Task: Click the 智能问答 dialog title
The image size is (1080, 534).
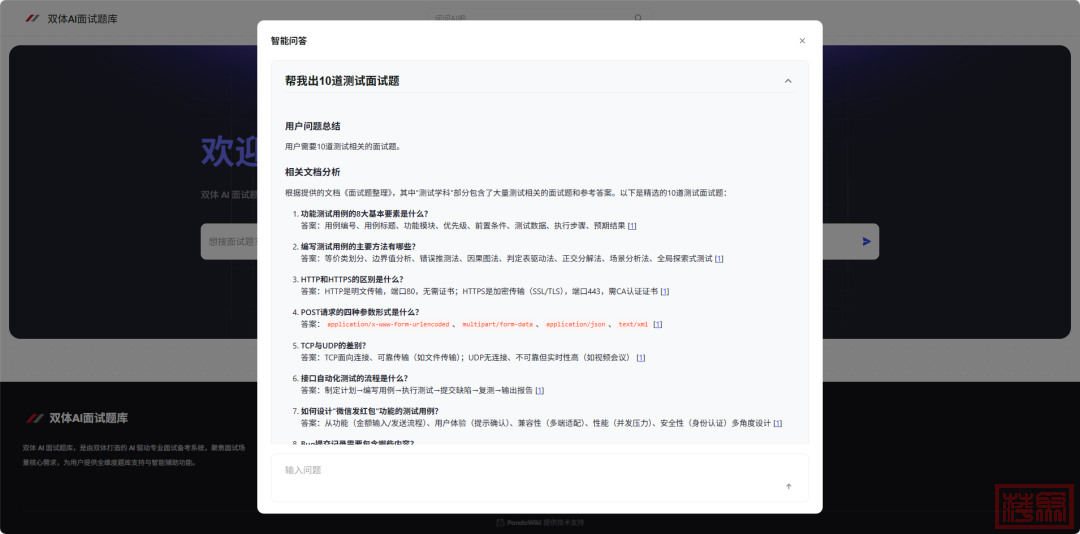Action: [x=289, y=41]
